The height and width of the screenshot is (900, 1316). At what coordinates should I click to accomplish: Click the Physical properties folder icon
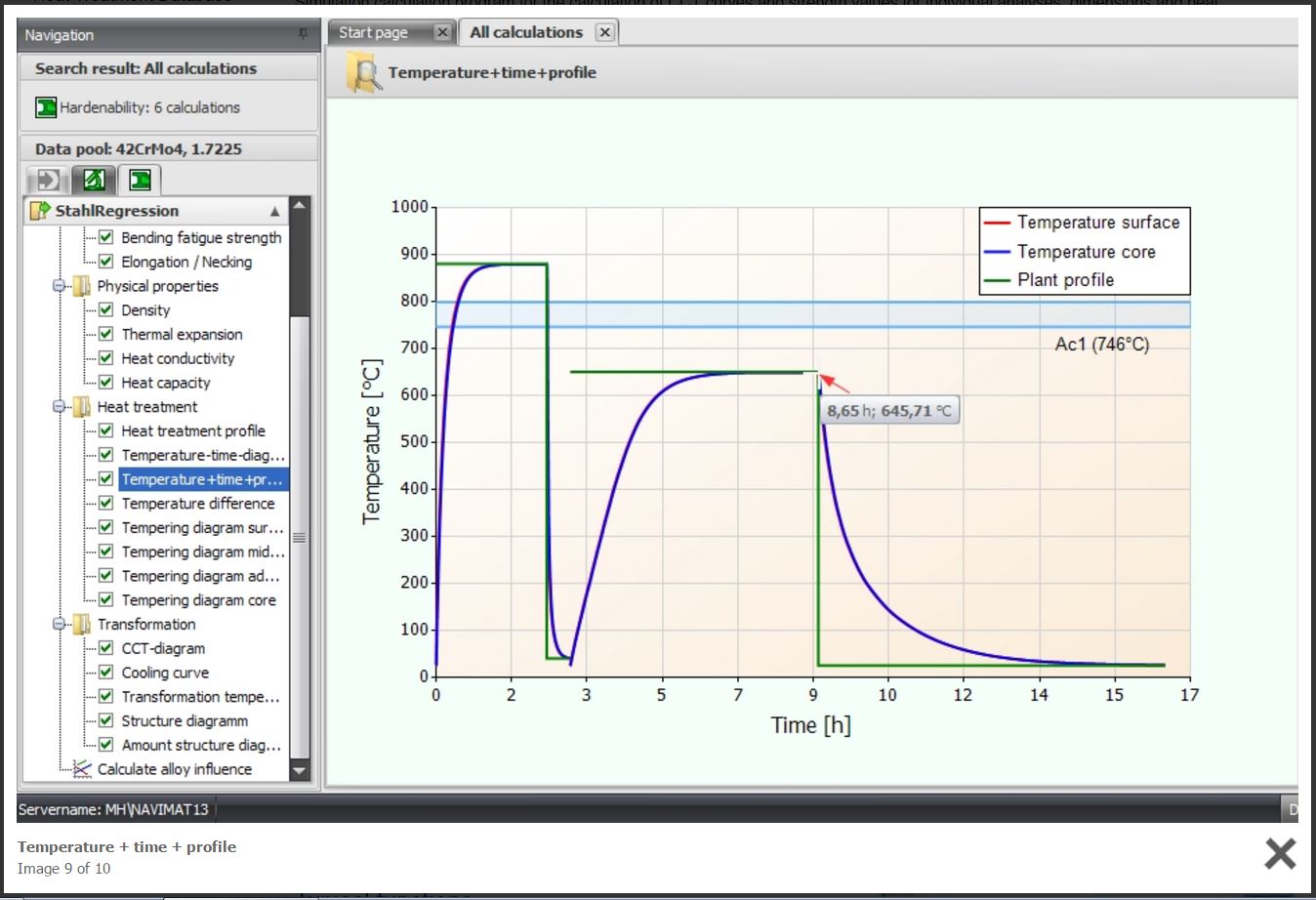pyautogui.click(x=82, y=286)
